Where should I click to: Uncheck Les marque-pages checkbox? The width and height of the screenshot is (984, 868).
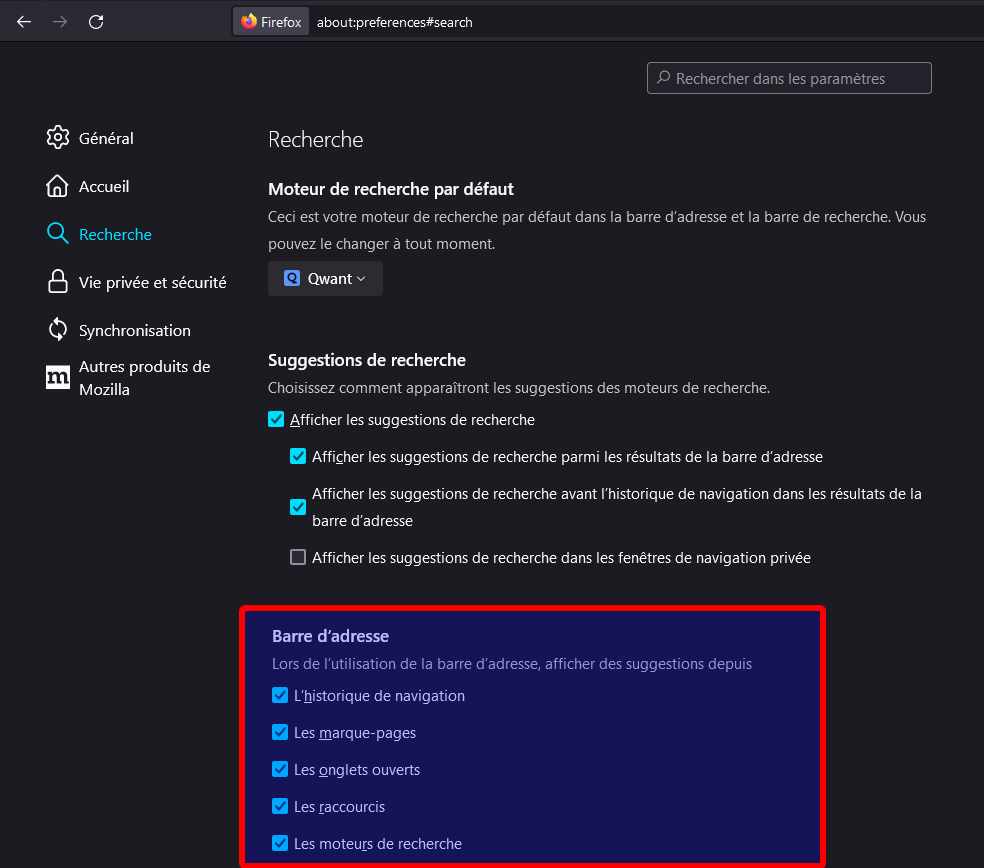tap(280, 732)
